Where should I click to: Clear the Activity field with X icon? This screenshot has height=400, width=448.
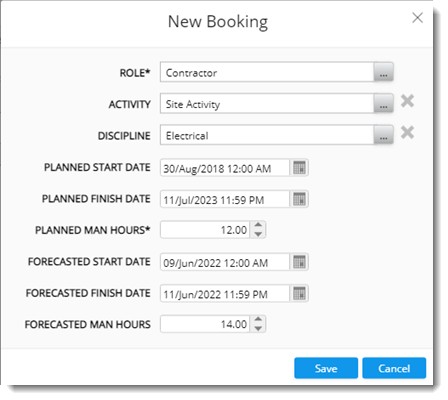click(x=407, y=101)
